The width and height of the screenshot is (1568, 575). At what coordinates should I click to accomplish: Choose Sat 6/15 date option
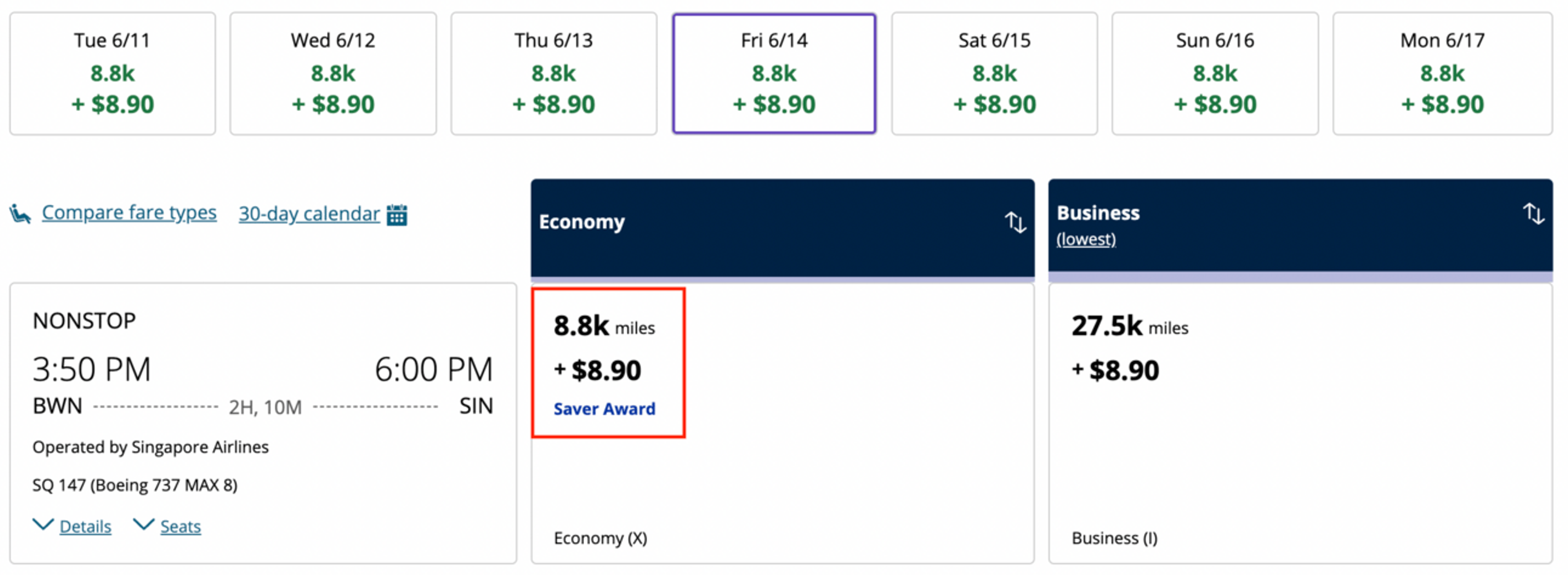point(995,73)
